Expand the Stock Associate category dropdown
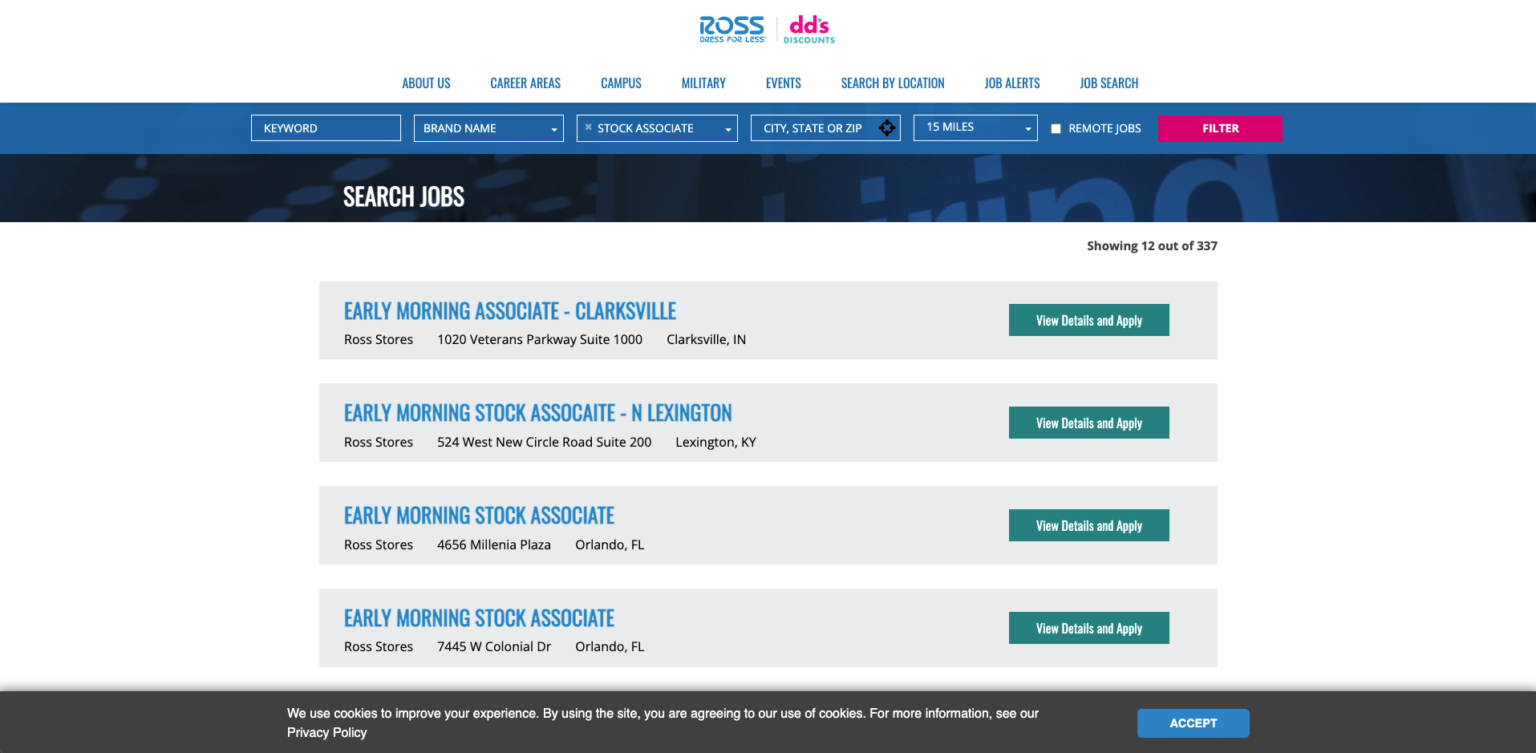1536x753 pixels. click(x=726, y=128)
